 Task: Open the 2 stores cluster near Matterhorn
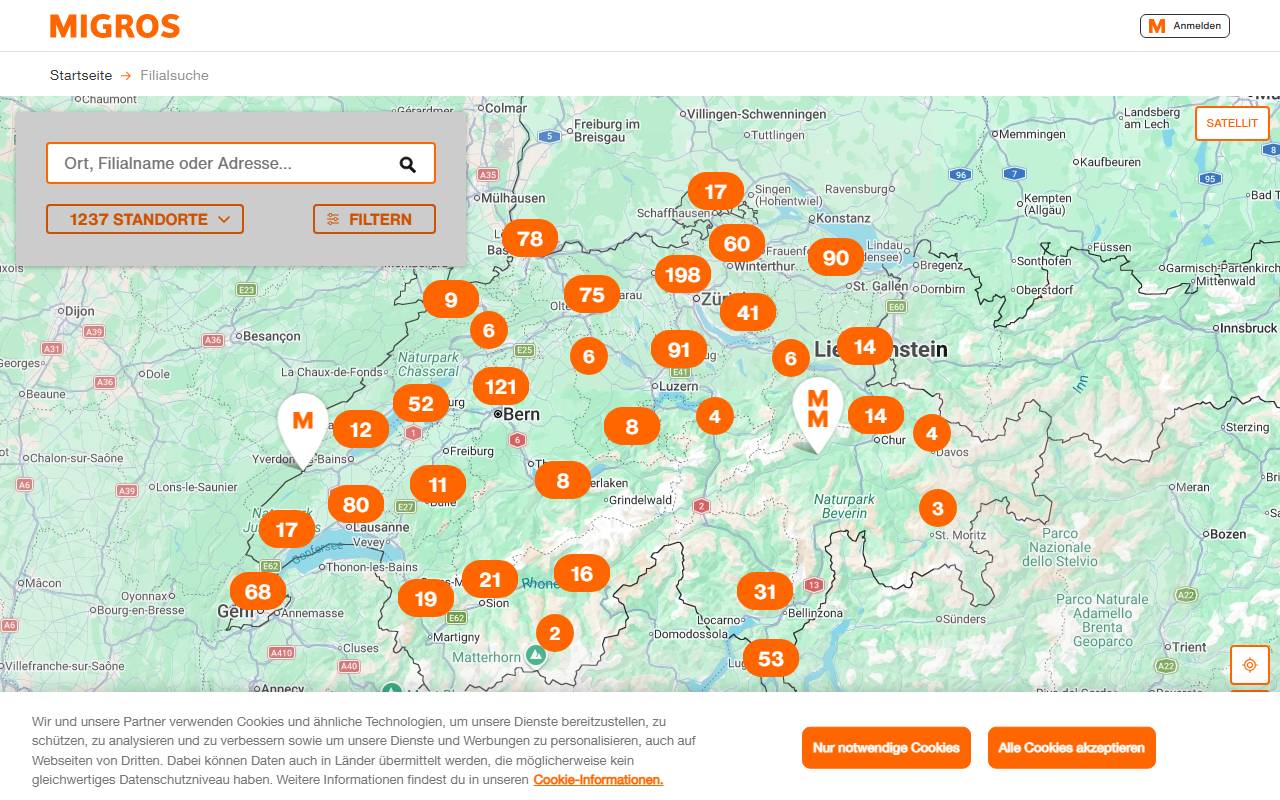[555, 633]
